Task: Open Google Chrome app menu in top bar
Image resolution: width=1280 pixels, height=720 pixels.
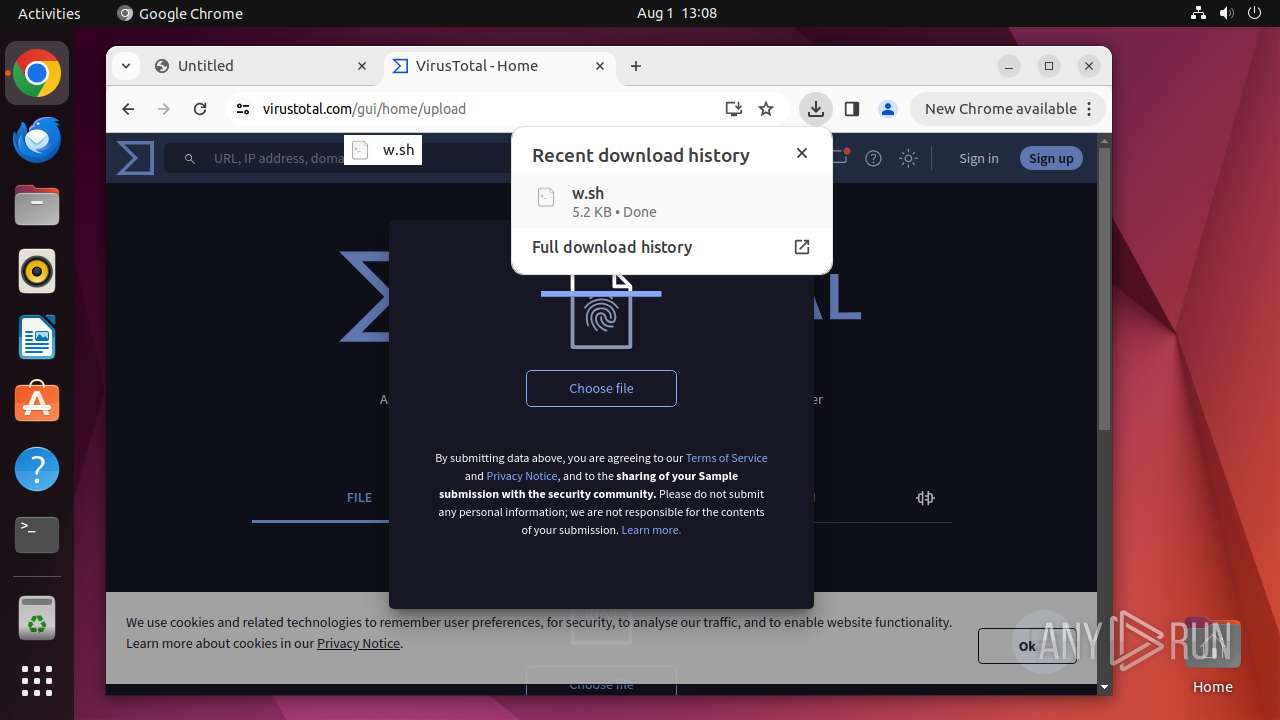Action: (x=180, y=13)
